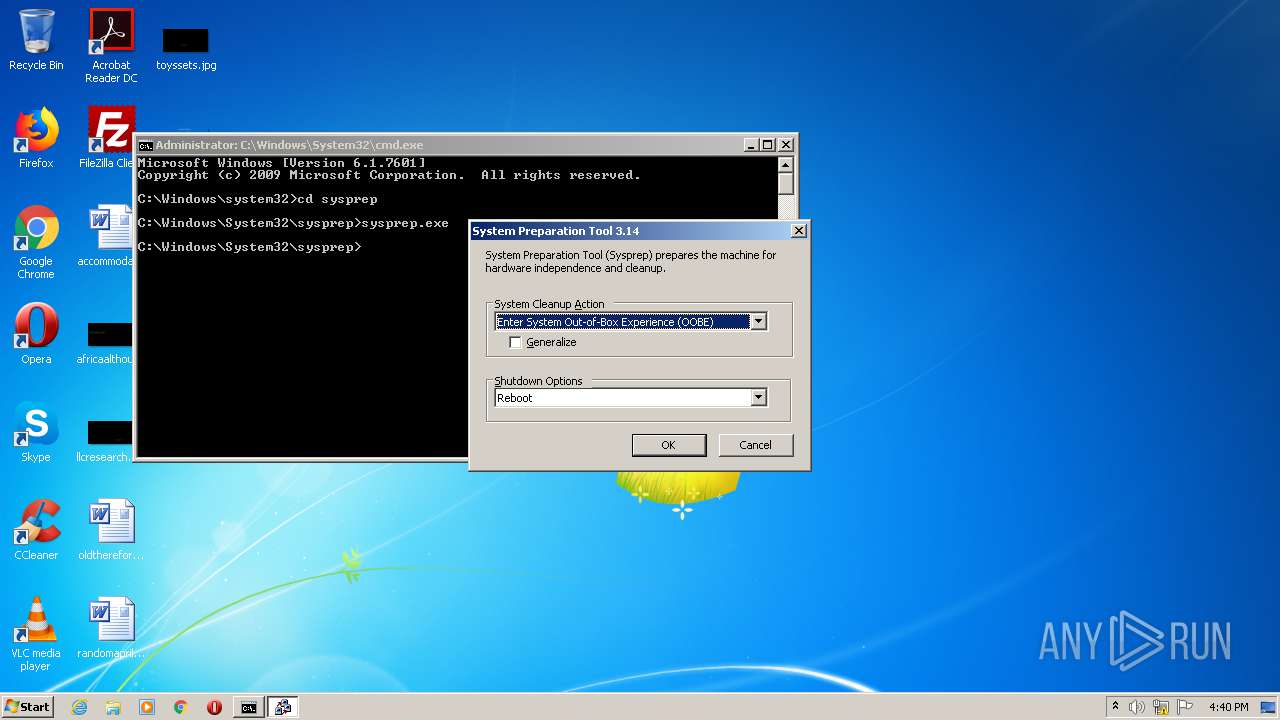
Task: Select the oldtherefor Word document
Action: (111, 530)
